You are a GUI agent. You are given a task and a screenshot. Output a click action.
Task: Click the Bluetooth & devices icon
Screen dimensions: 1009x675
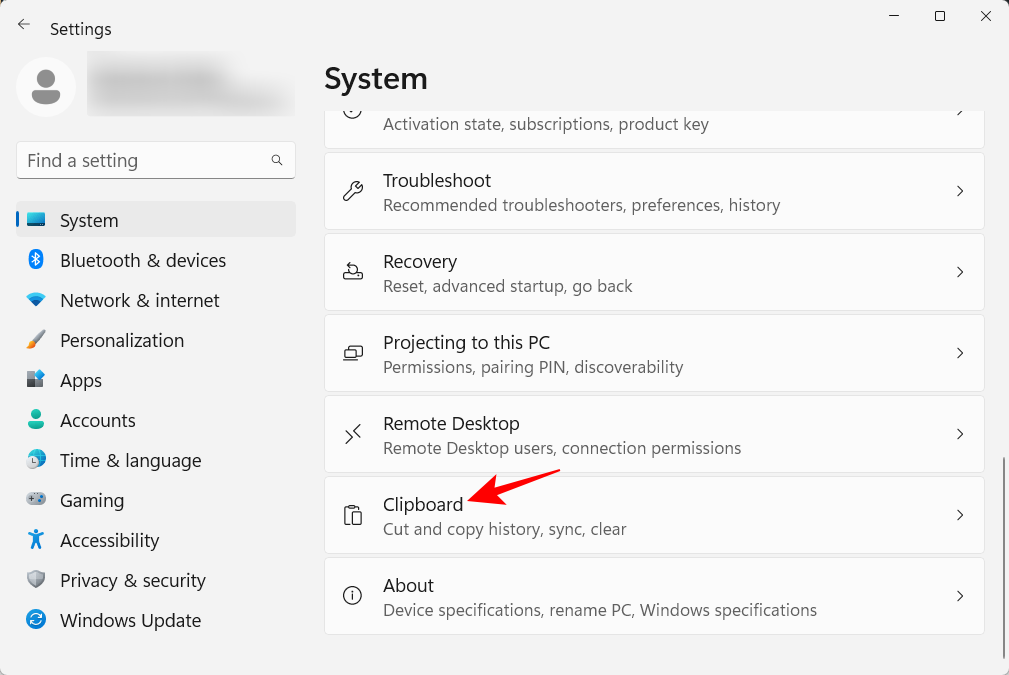pos(35,260)
